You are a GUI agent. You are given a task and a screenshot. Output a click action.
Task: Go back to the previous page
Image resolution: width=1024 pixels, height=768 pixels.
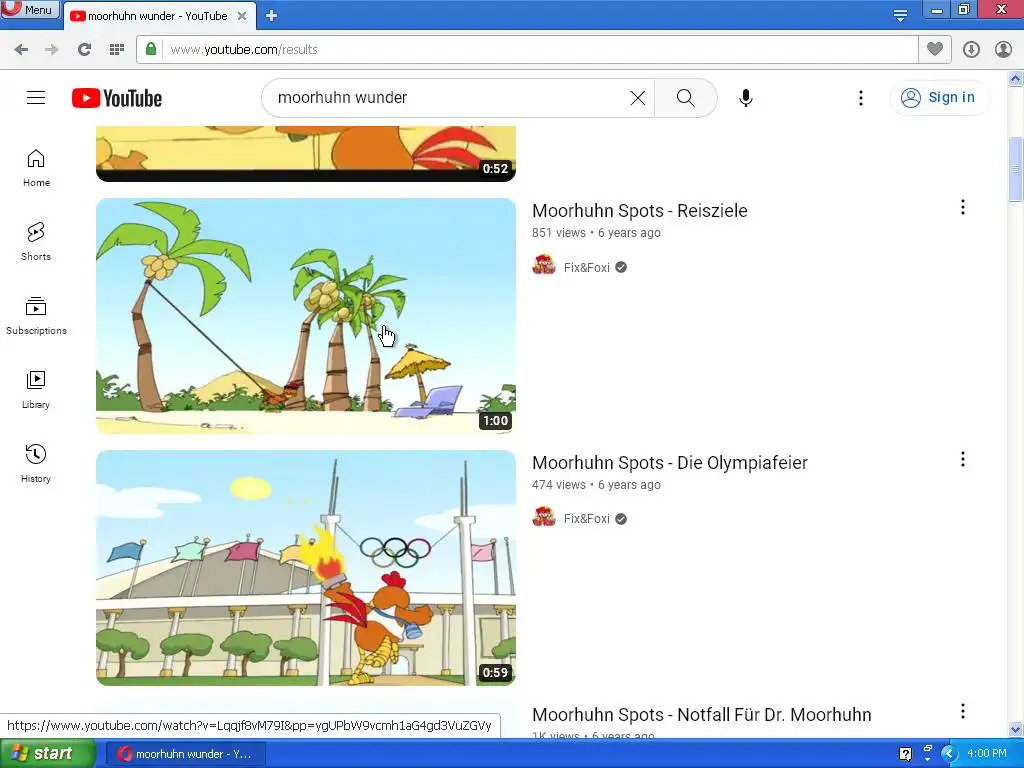point(21,50)
